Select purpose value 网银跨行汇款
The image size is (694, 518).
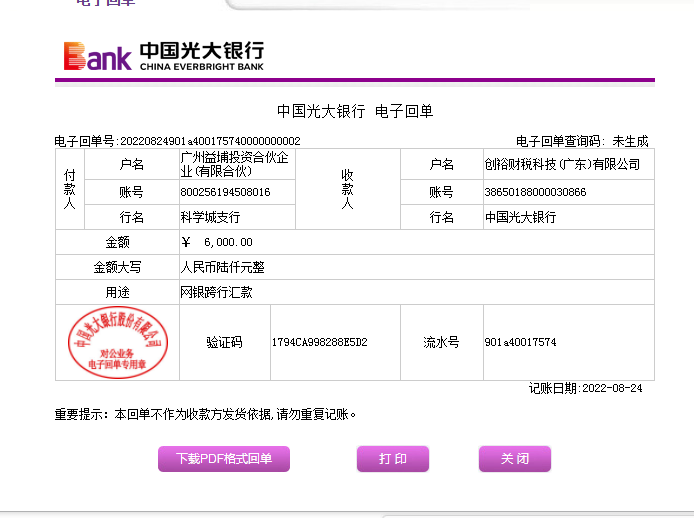click(x=216, y=292)
